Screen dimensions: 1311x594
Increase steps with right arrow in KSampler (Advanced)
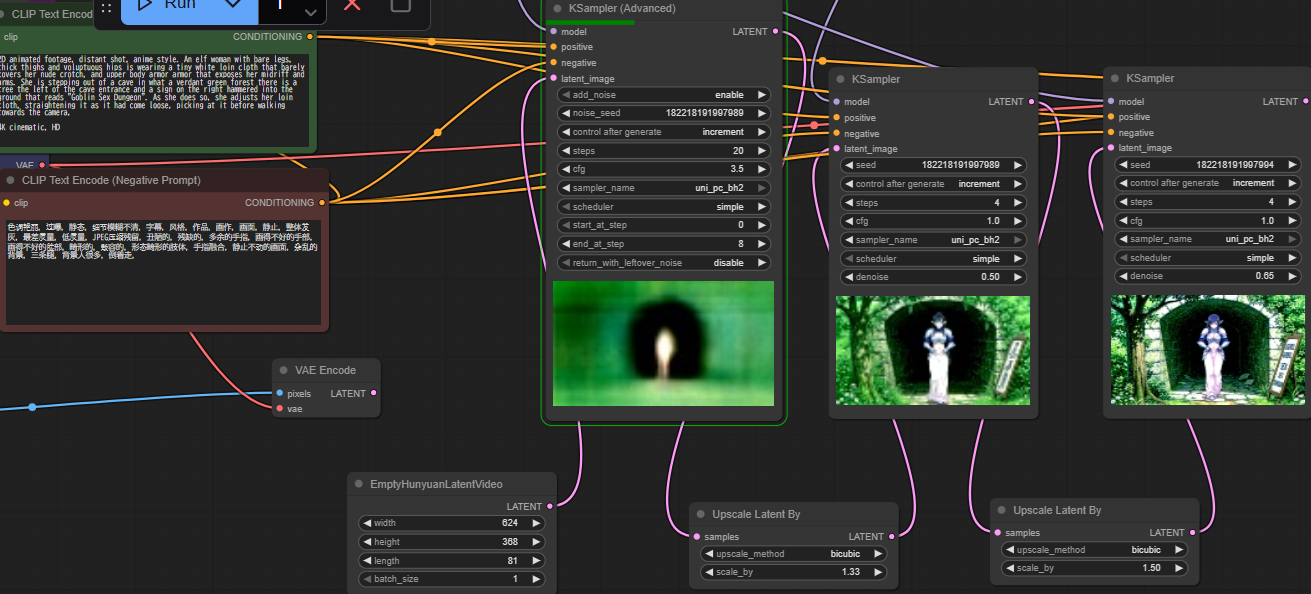(761, 151)
